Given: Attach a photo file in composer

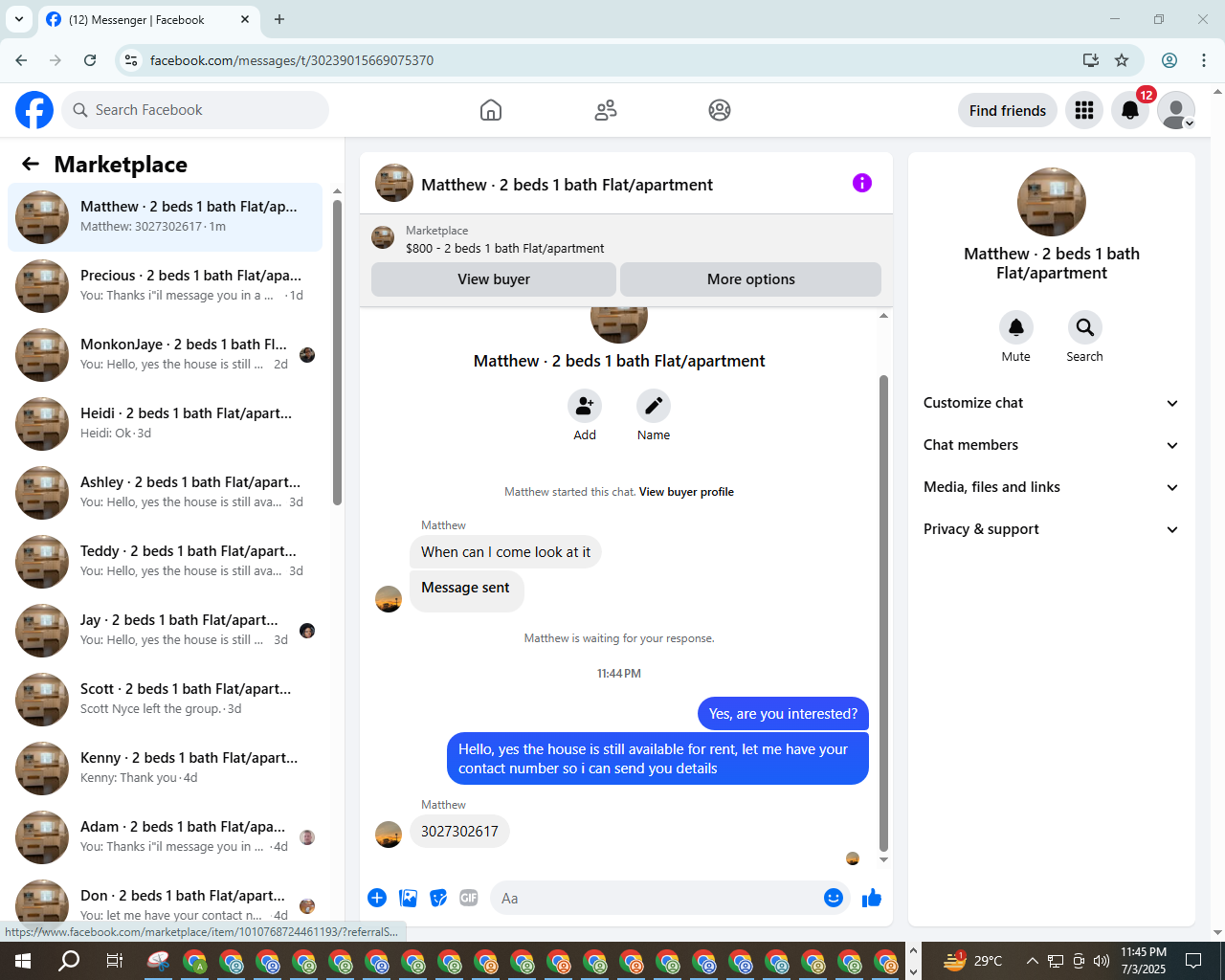Looking at the screenshot, I should [x=409, y=898].
